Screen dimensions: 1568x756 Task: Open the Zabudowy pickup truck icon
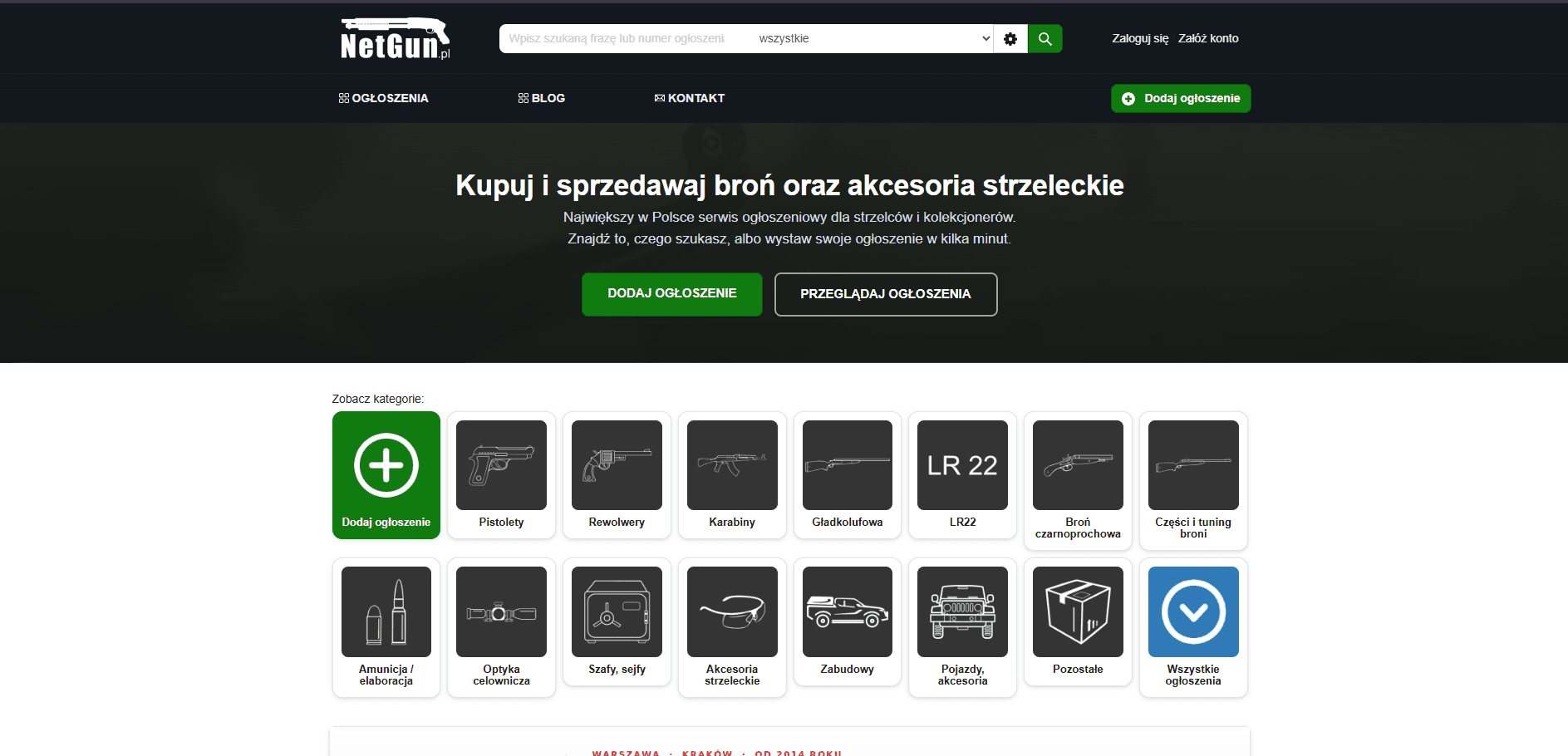click(x=848, y=611)
